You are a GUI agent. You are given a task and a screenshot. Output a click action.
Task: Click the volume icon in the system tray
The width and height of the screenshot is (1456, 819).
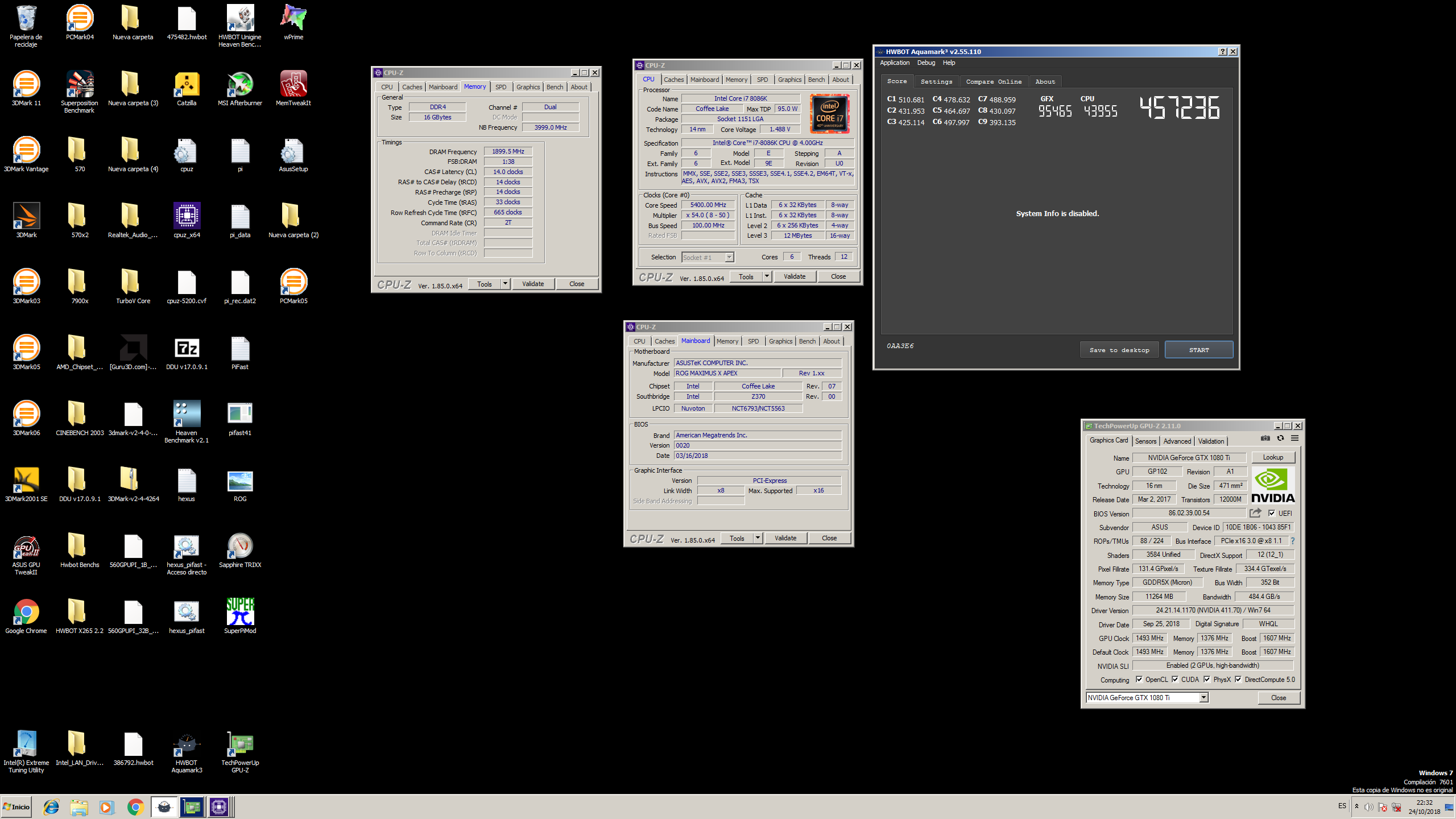coord(1368,807)
